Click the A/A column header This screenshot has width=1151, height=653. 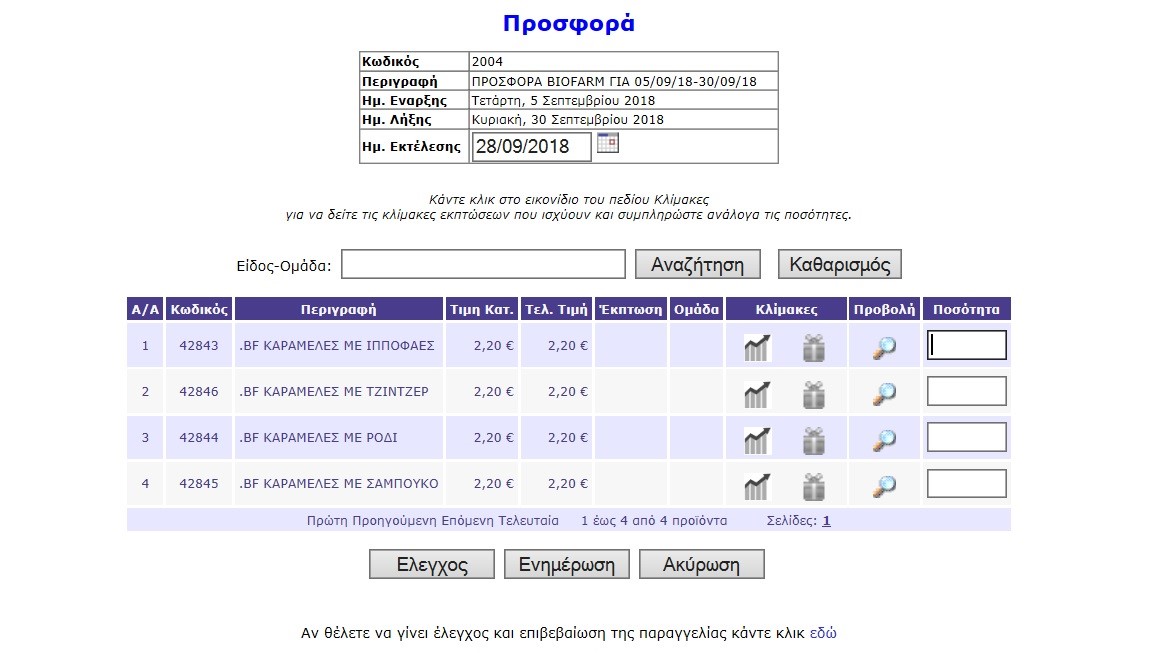point(145,309)
